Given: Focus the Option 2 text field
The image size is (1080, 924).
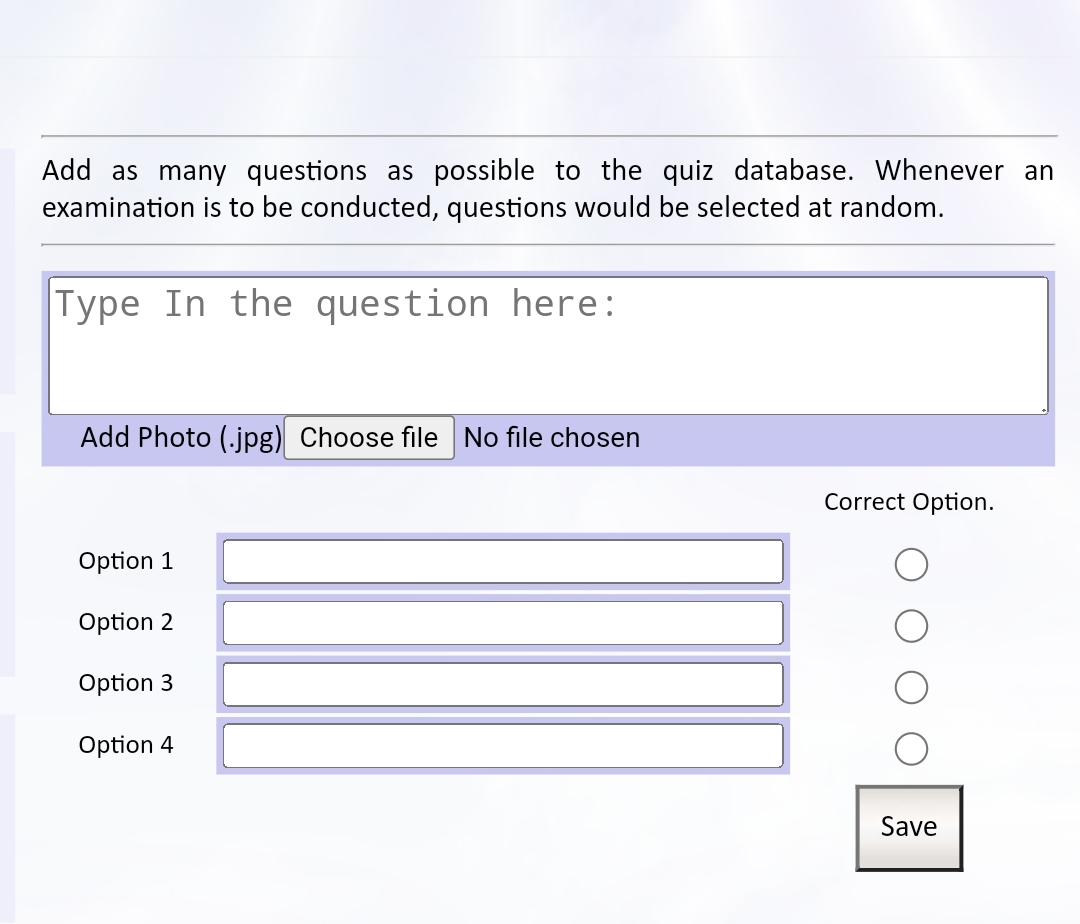Looking at the screenshot, I should tap(502, 623).
